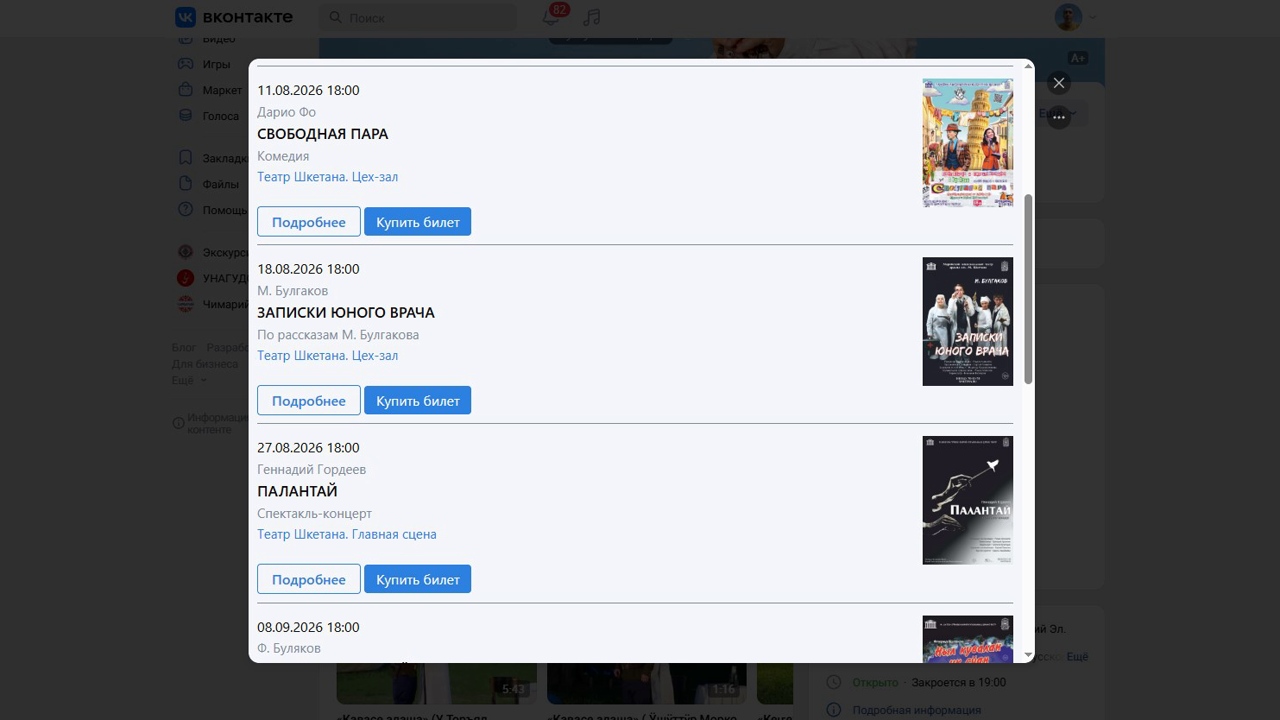Click genre label Спектакль-концерт
The width and height of the screenshot is (1280, 720).
(x=314, y=514)
